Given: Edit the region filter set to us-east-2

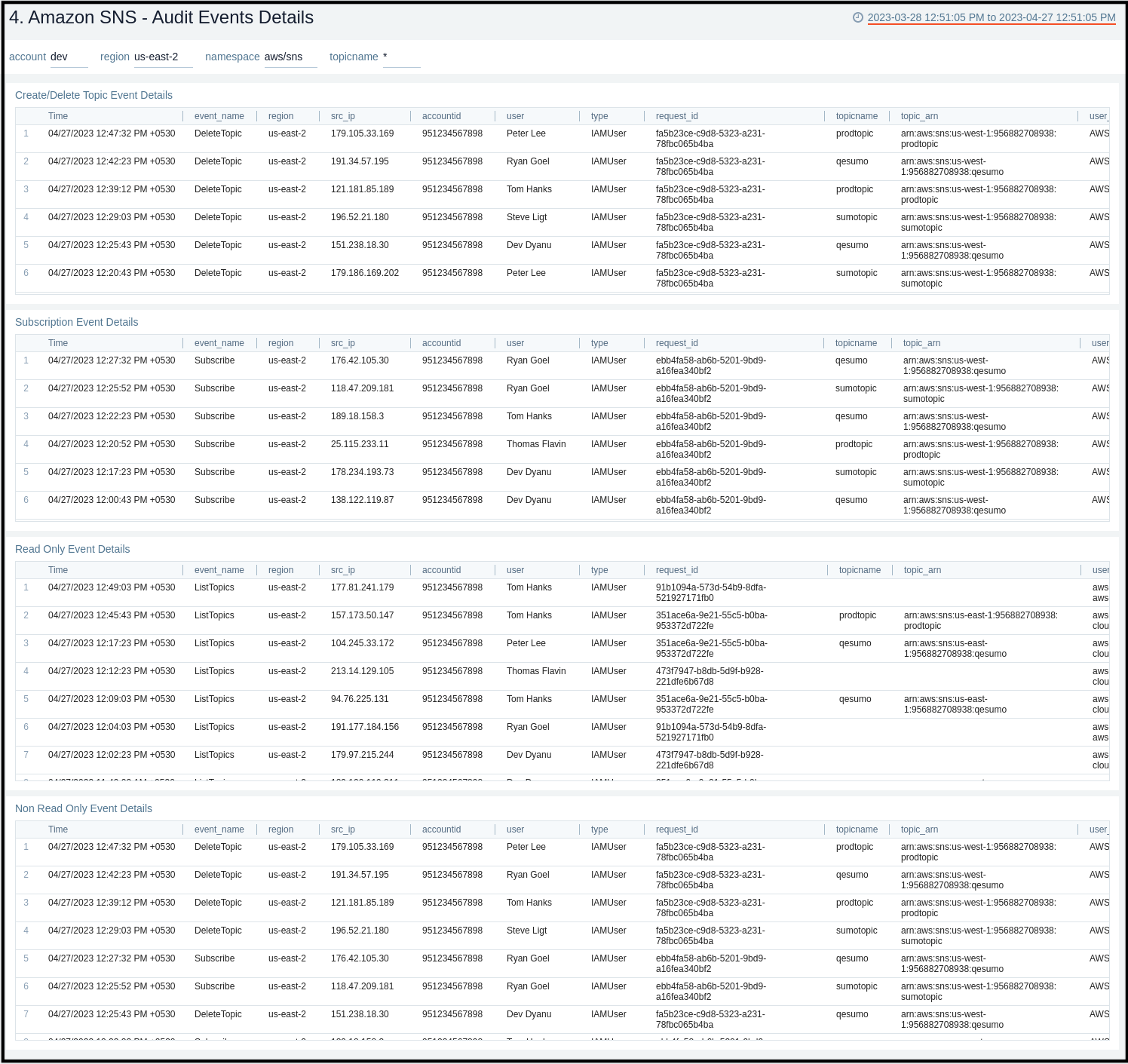Looking at the screenshot, I should 163,57.
